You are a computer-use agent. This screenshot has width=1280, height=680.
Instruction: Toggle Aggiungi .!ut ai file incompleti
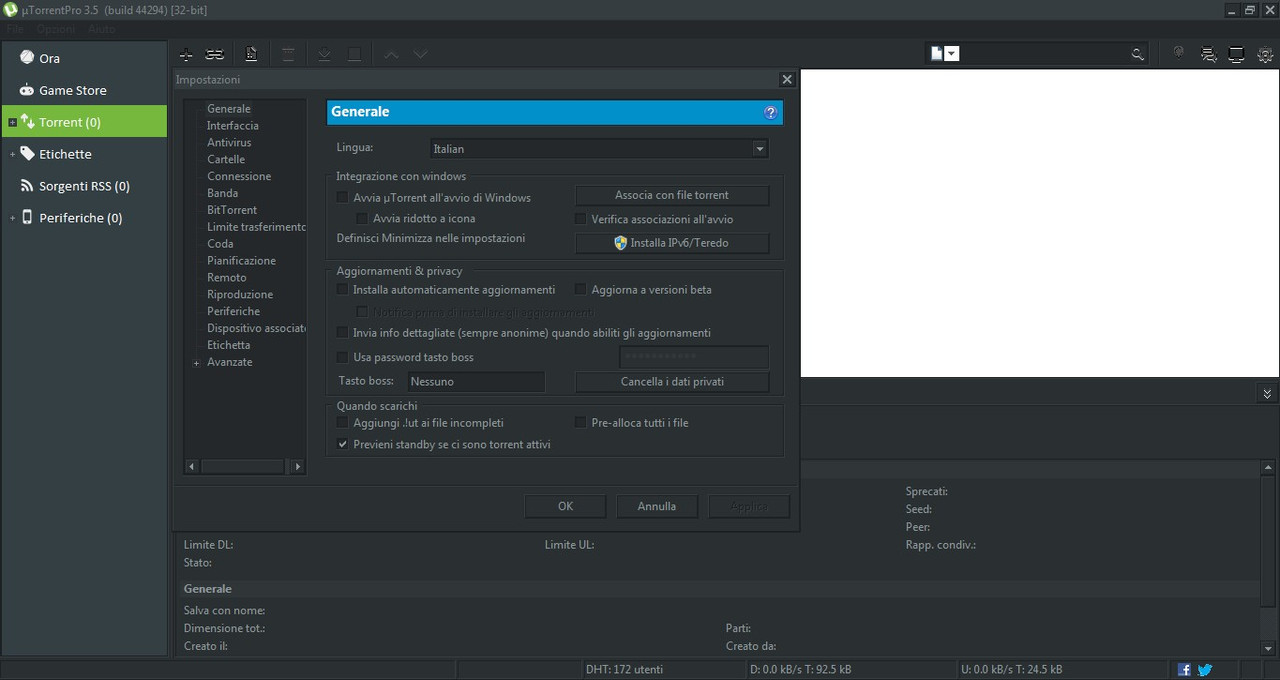342,423
